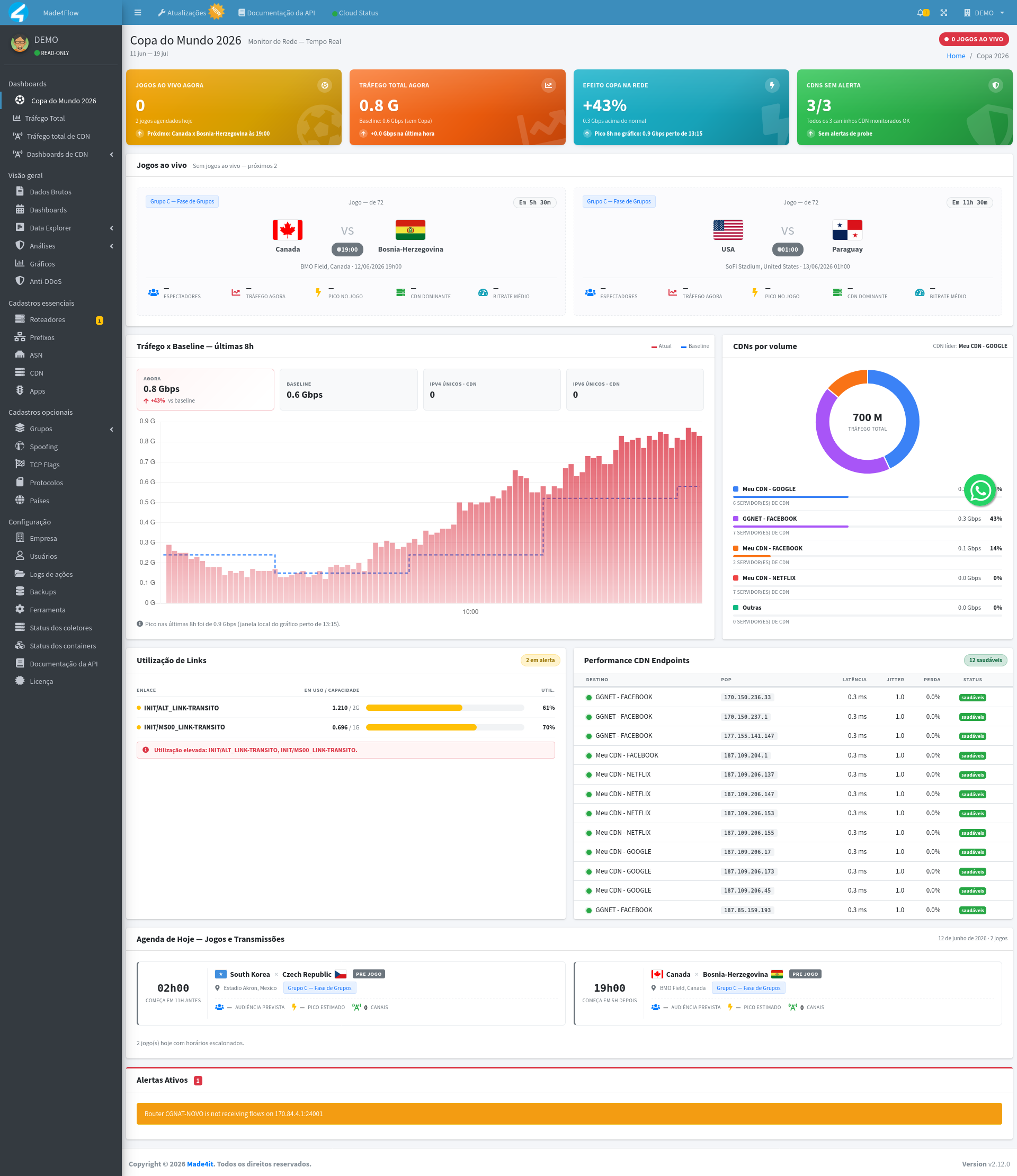Click the chart icon on Tráfego Total Agora card
1017x1176 pixels.
pos(548,85)
